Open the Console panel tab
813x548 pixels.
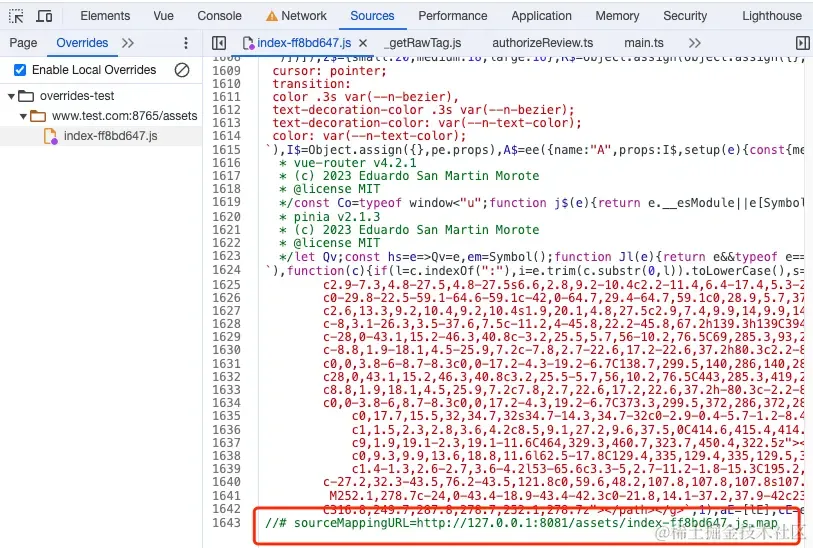219,16
